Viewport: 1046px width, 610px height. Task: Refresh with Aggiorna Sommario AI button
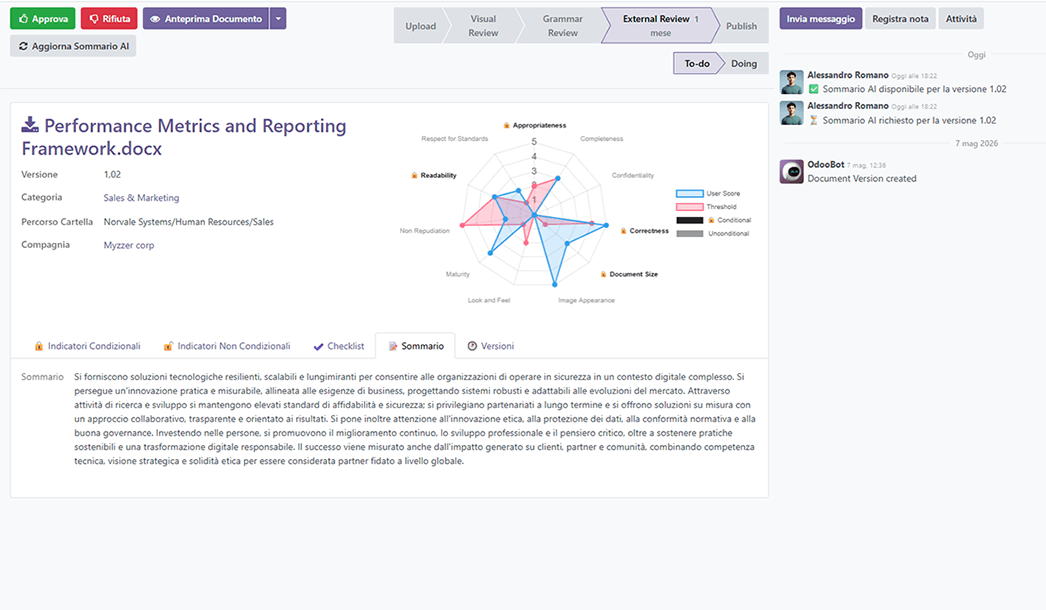[x=73, y=46]
